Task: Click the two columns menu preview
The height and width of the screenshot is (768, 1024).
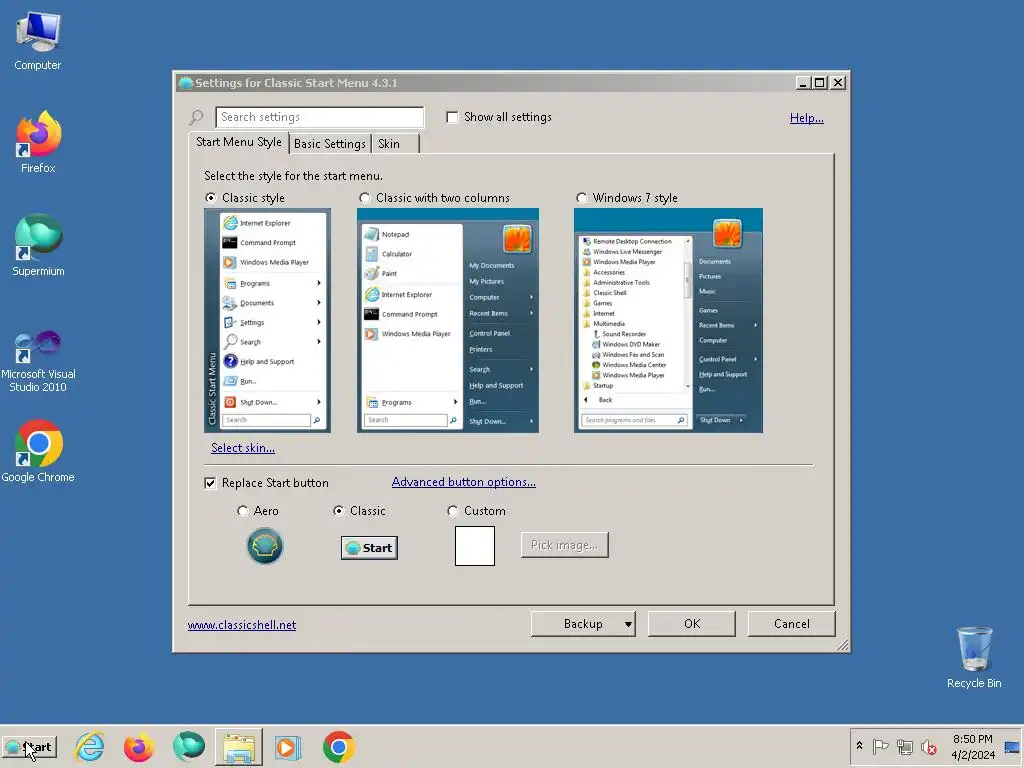Action: coord(448,320)
